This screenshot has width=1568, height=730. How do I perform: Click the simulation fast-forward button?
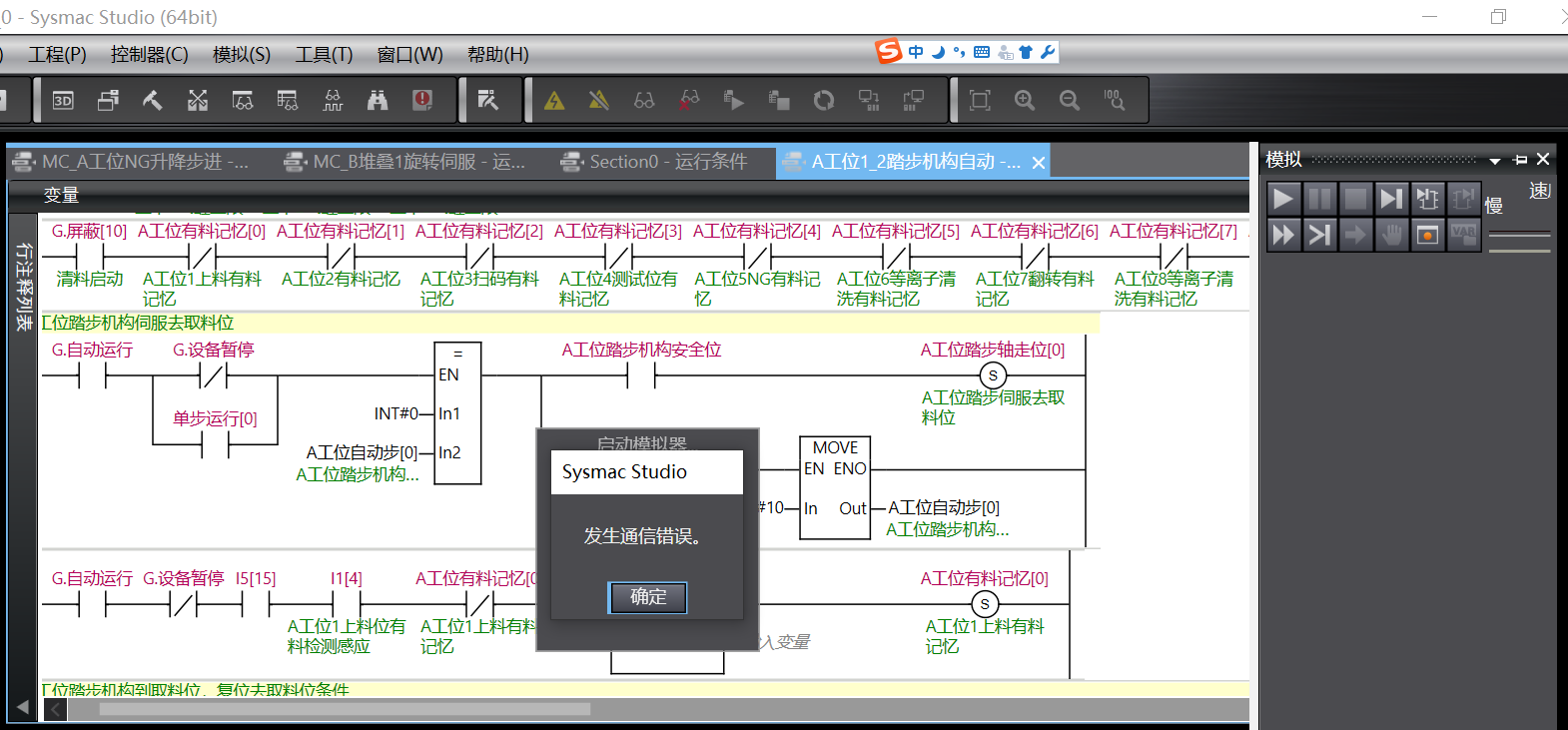[1283, 235]
